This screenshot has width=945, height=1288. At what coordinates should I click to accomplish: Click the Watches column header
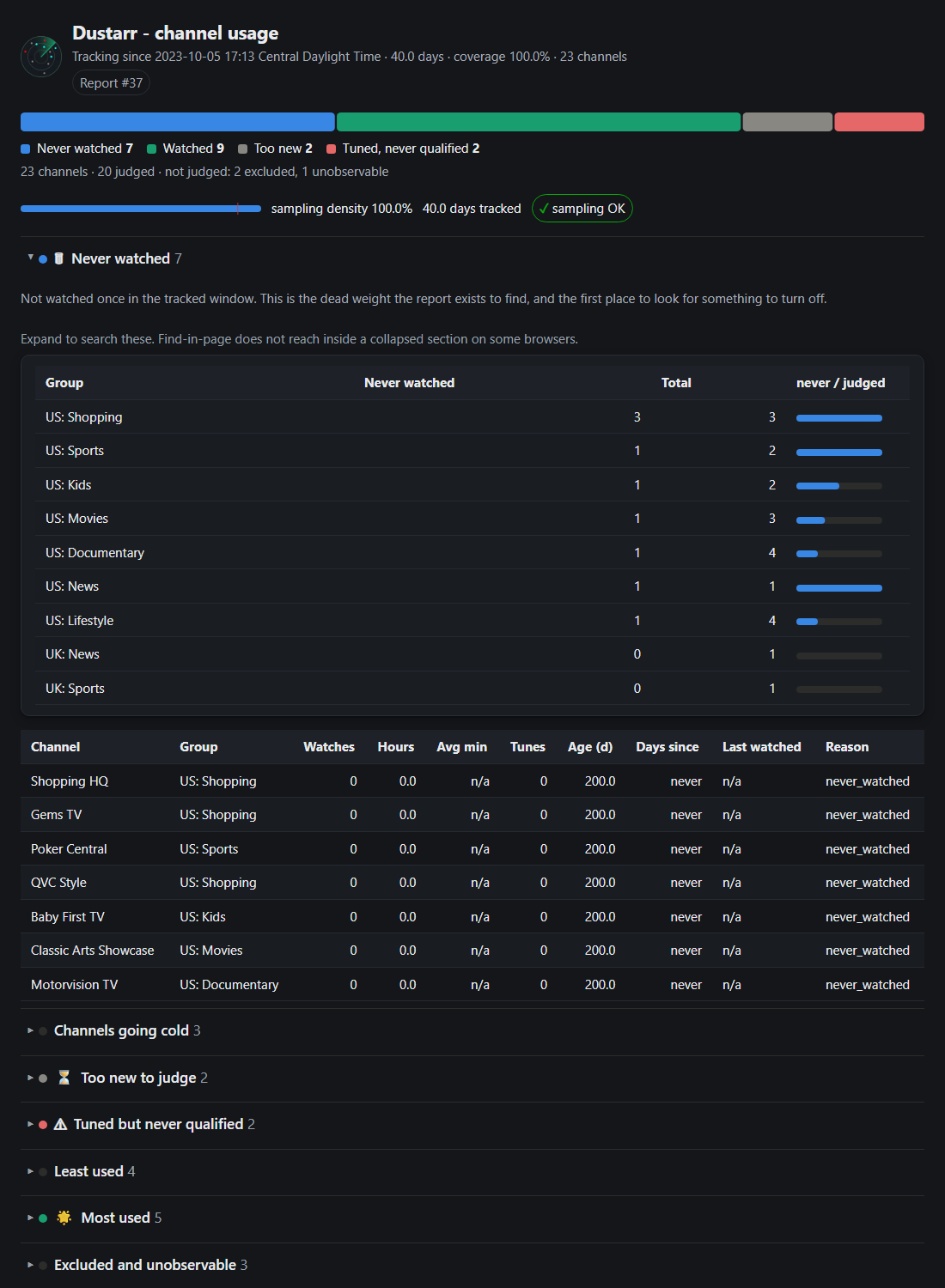click(329, 747)
